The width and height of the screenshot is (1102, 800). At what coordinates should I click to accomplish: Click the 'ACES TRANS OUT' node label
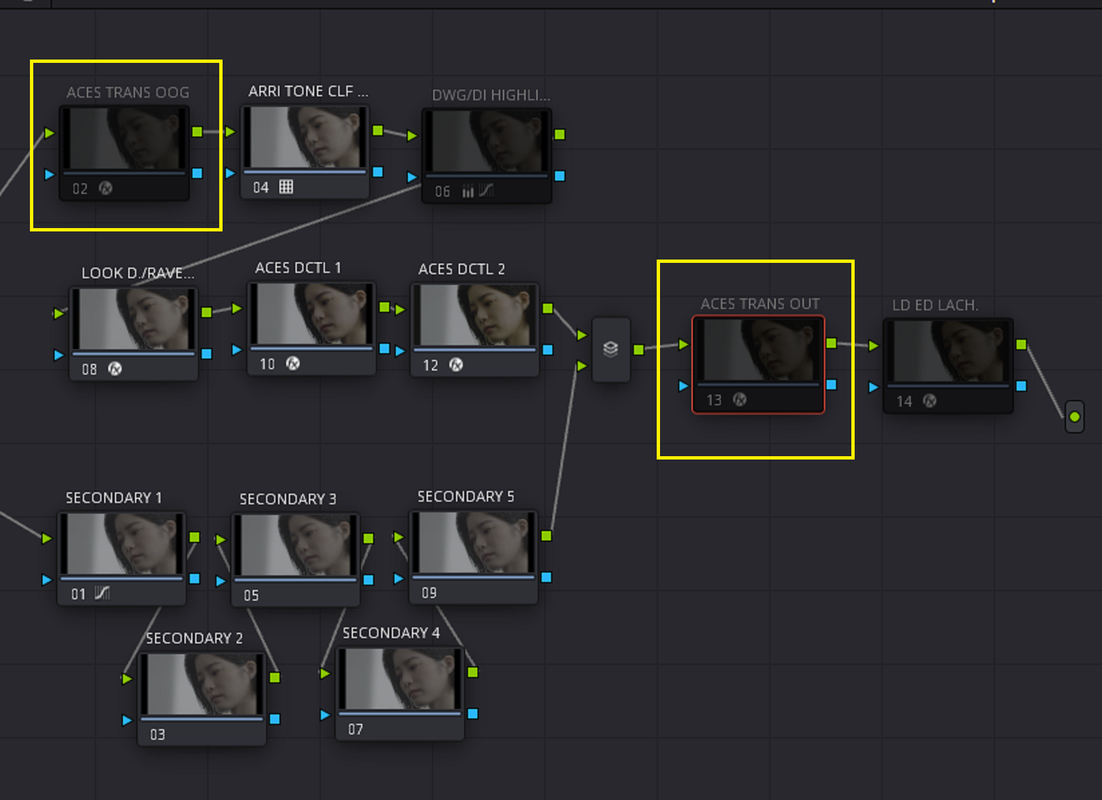point(760,304)
